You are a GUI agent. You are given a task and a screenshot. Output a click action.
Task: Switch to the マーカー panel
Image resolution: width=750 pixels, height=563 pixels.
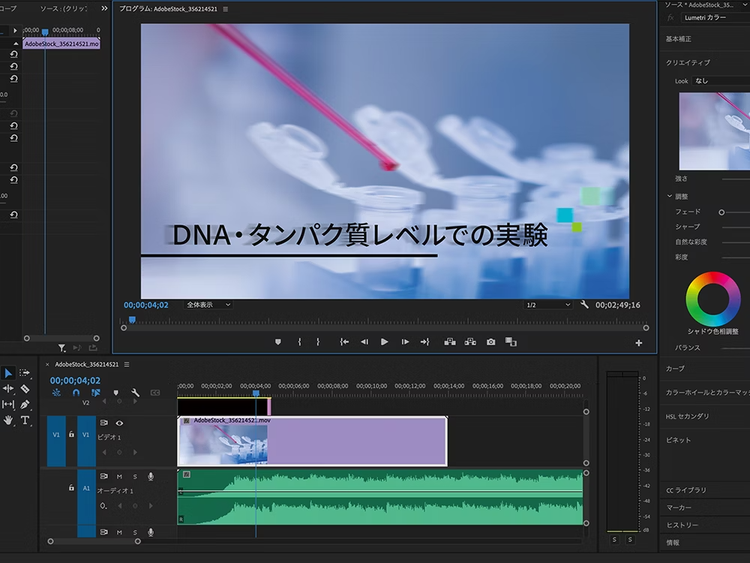[679, 508]
